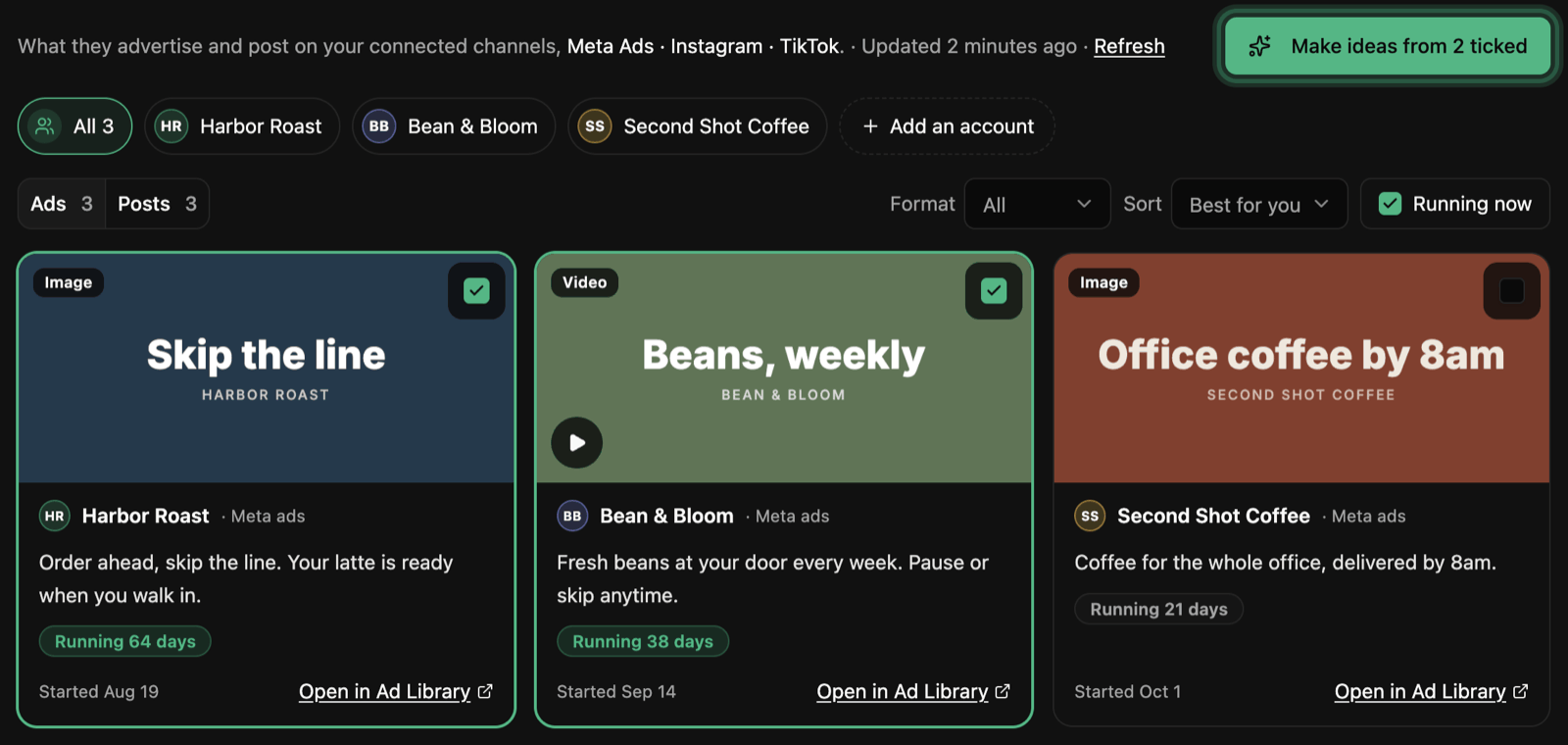Untick the Skip the line ad checkbox
1568x745 pixels.
coord(476,291)
